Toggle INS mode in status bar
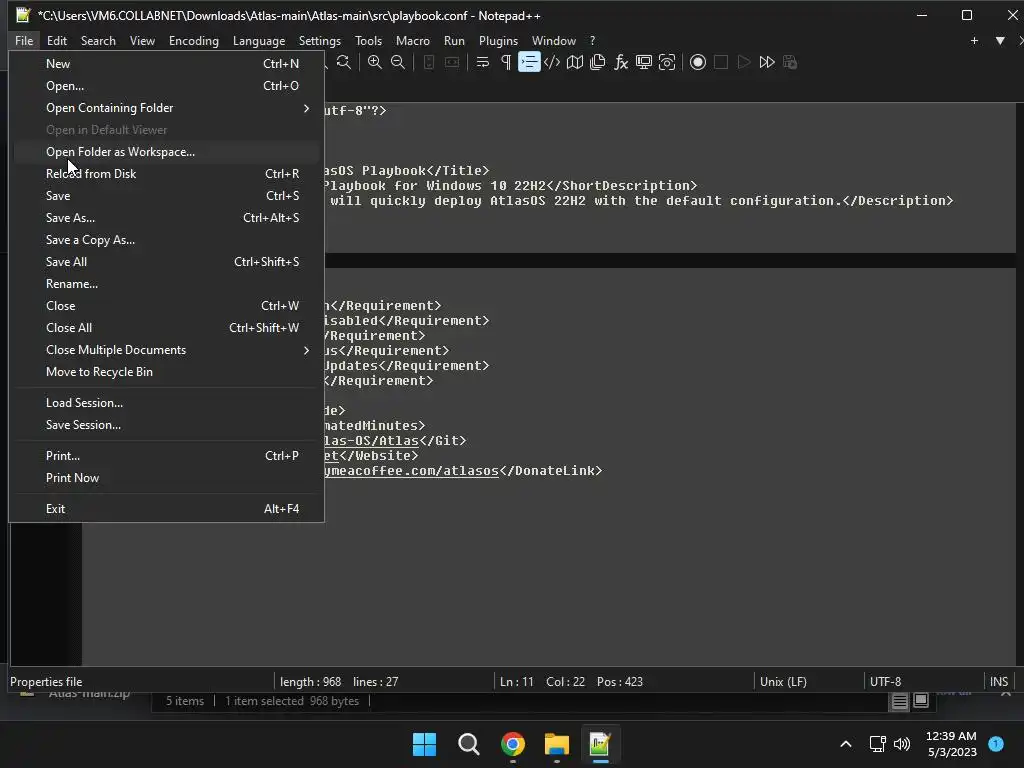The width and height of the screenshot is (1024, 768). [x=999, y=682]
